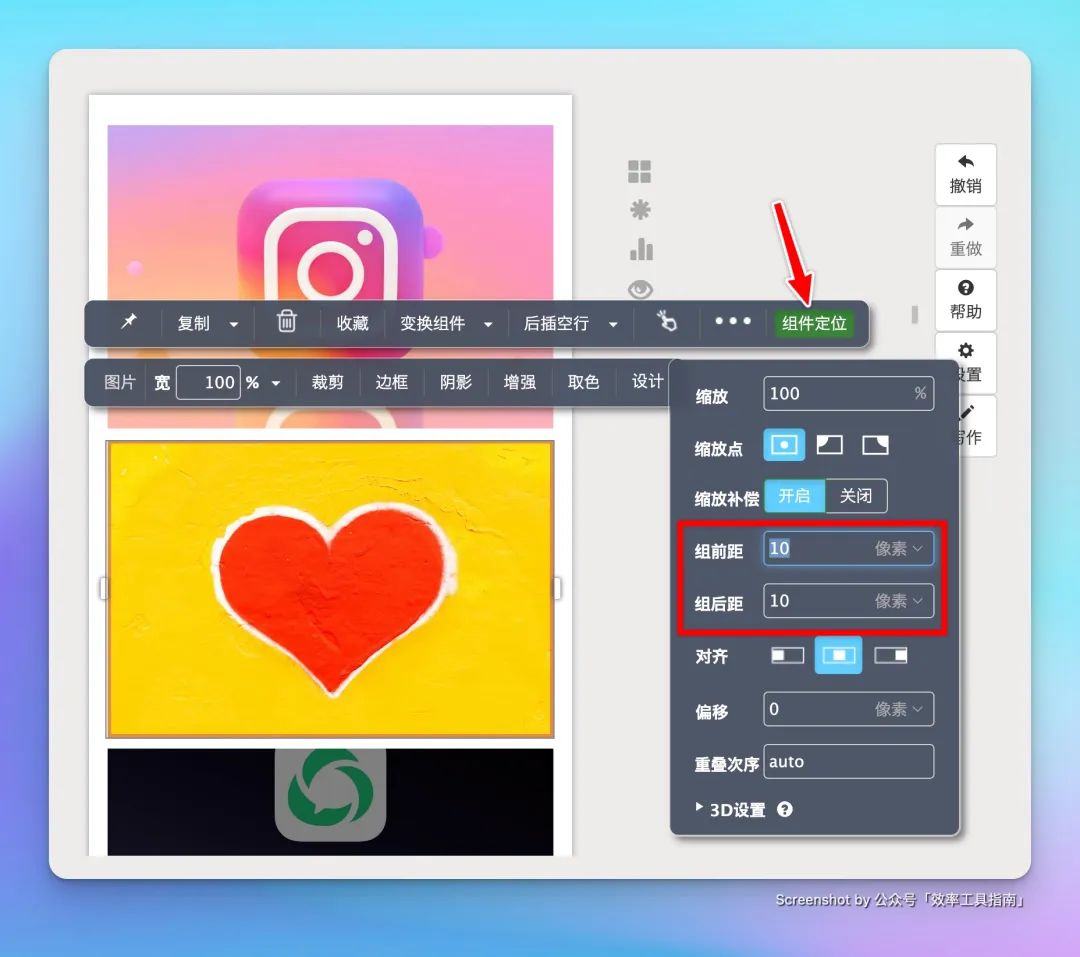Turn off 缩放补偿 with 关闭
This screenshot has height=957, width=1080.
(856, 496)
